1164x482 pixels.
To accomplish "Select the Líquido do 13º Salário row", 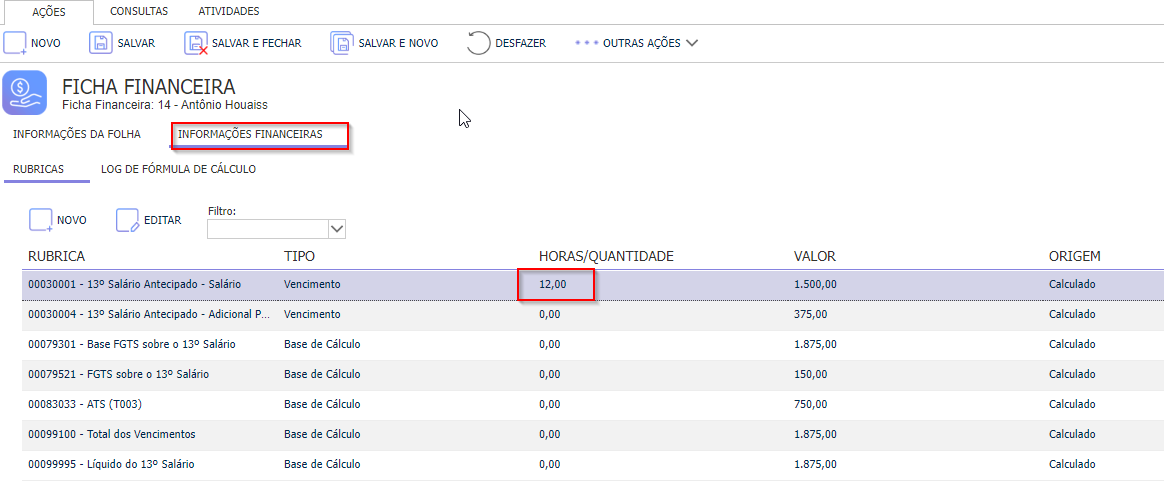I will [x=592, y=464].
